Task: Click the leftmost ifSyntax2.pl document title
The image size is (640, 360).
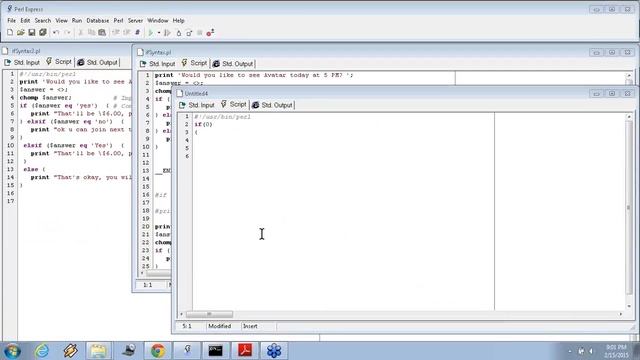Action: click(26, 51)
